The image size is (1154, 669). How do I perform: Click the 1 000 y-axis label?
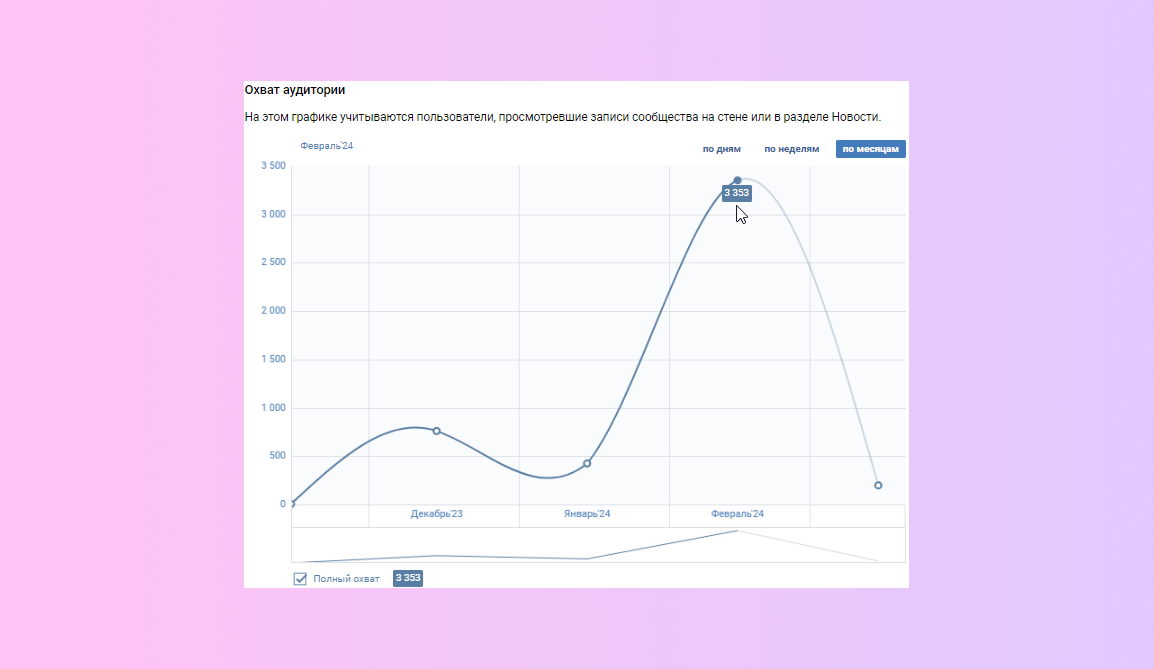point(273,408)
